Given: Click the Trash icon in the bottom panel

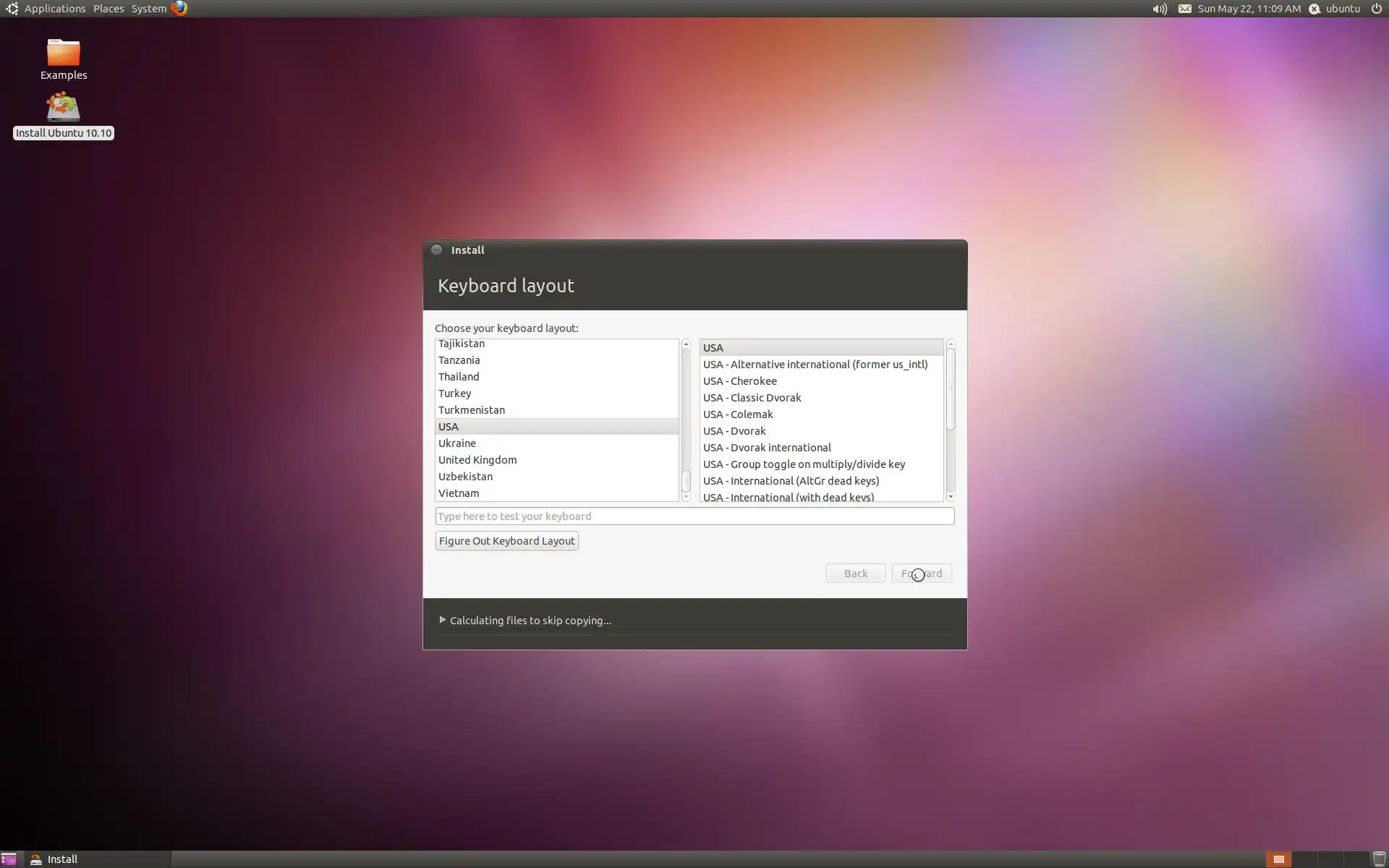Looking at the screenshot, I should (x=1379, y=859).
